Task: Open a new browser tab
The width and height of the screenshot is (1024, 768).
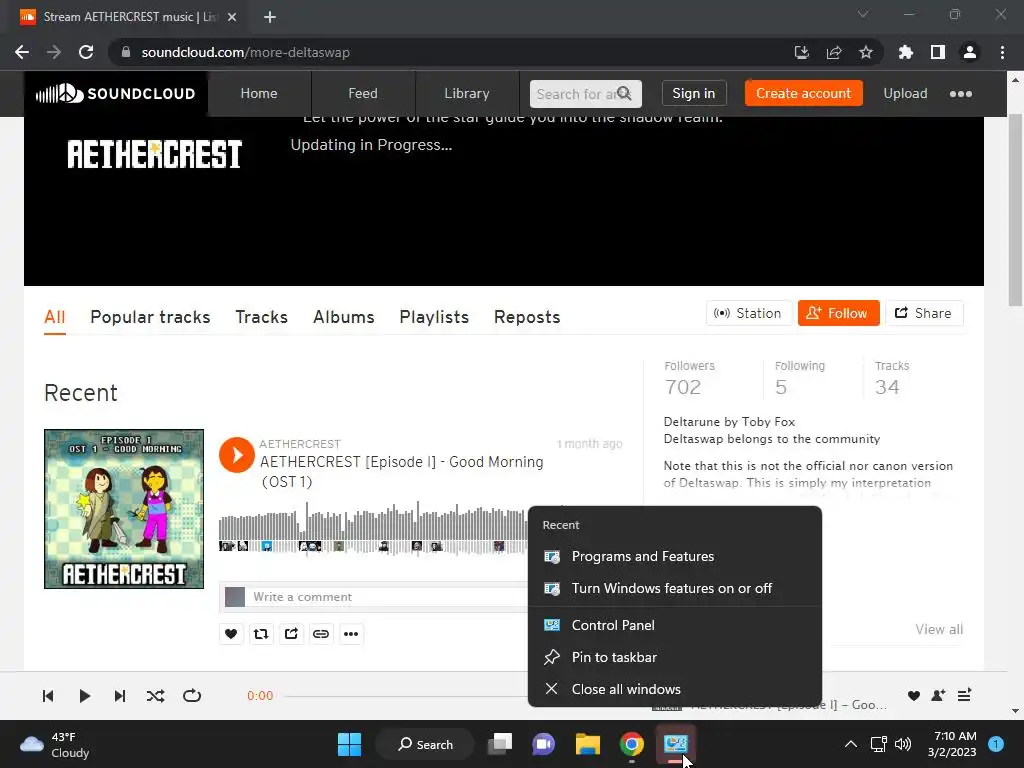Action: point(270,17)
